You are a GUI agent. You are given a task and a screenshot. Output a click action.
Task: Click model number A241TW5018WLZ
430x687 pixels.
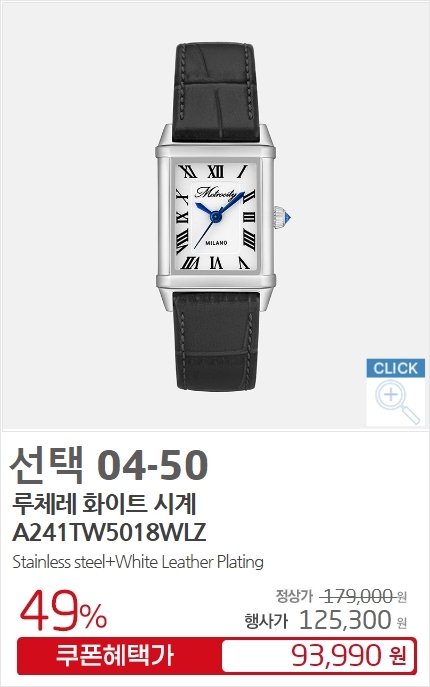point(109,532)
